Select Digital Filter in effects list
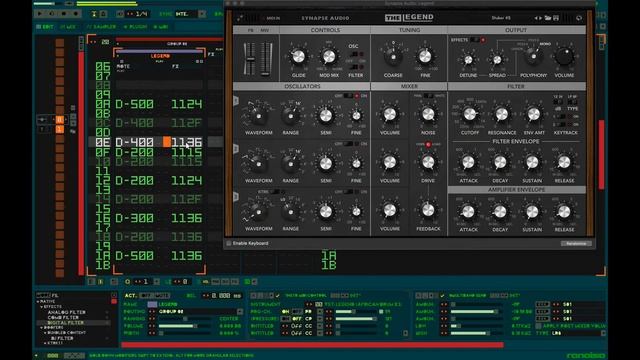The image size is (640, 360). point(65,323)
